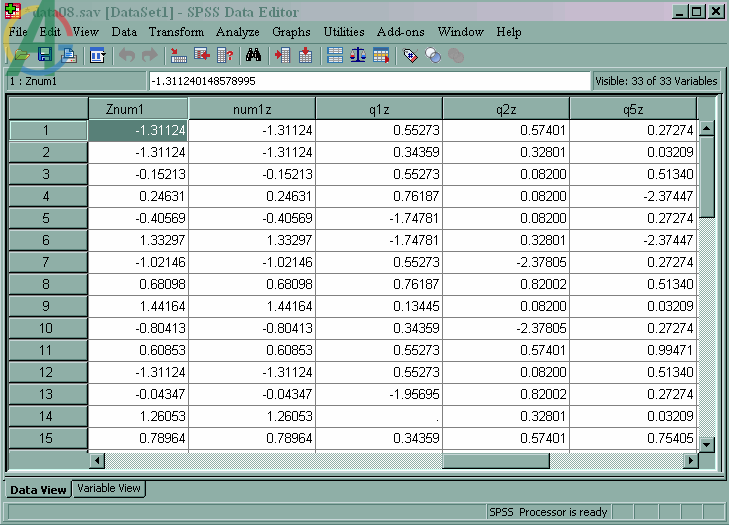Click the Save File floppy icon

pos(45,55)
